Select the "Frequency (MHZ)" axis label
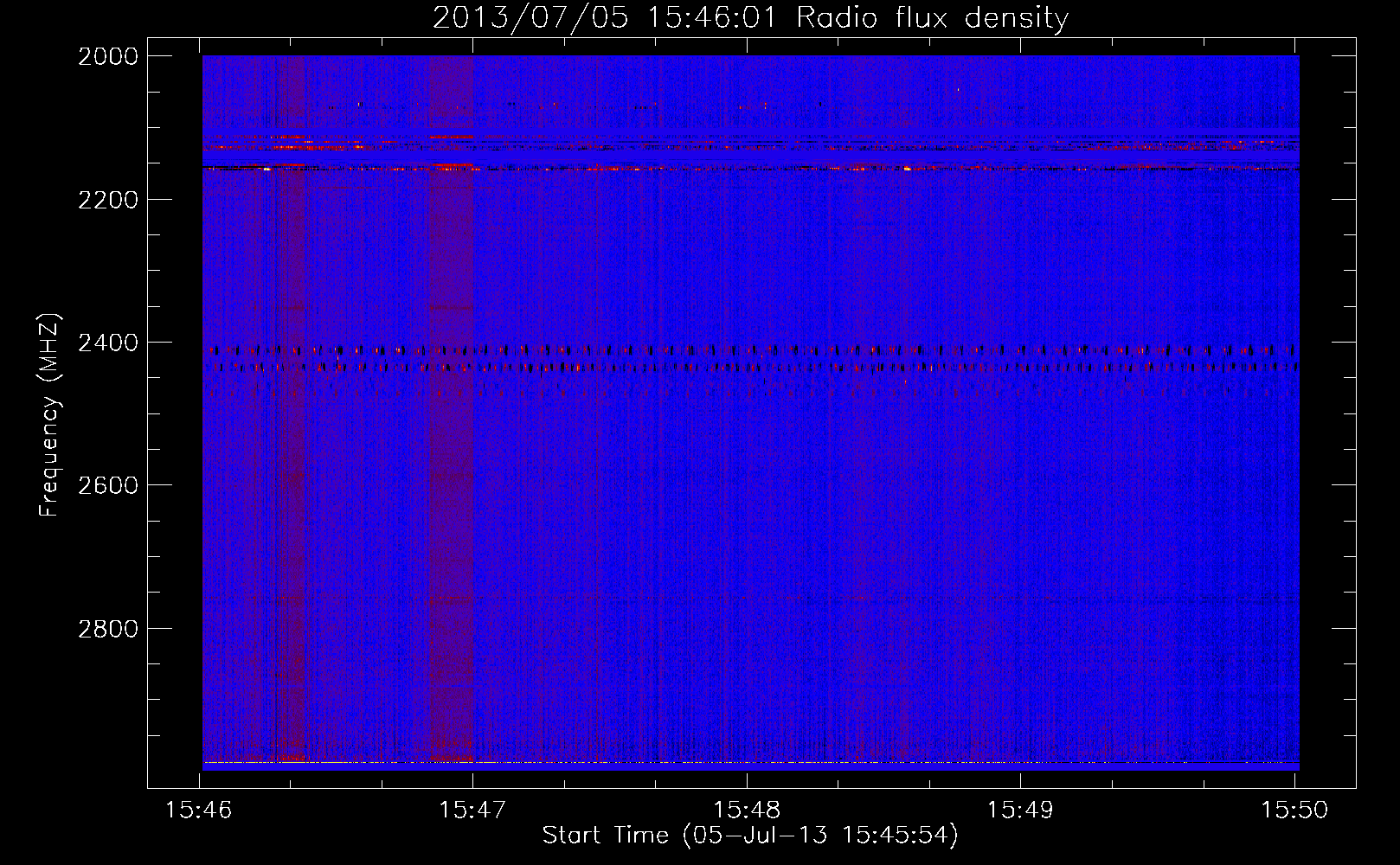The height and width of the screenshot is (865, 1400). click(50, 415)
